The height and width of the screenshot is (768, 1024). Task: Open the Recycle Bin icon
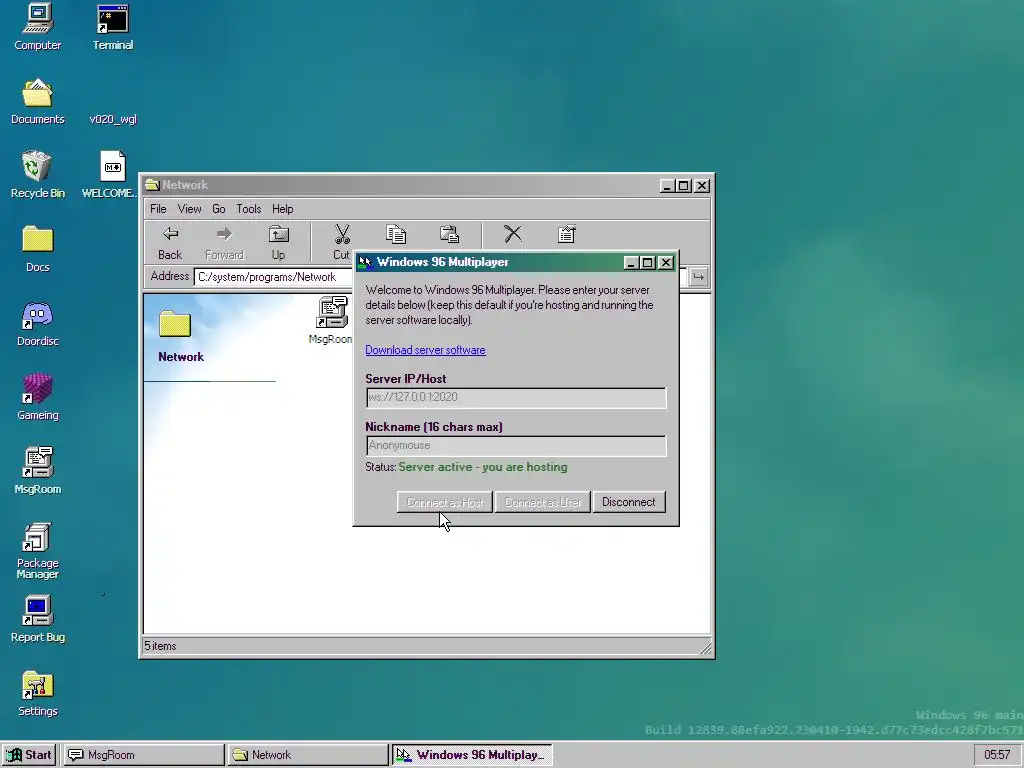[37, 175]
